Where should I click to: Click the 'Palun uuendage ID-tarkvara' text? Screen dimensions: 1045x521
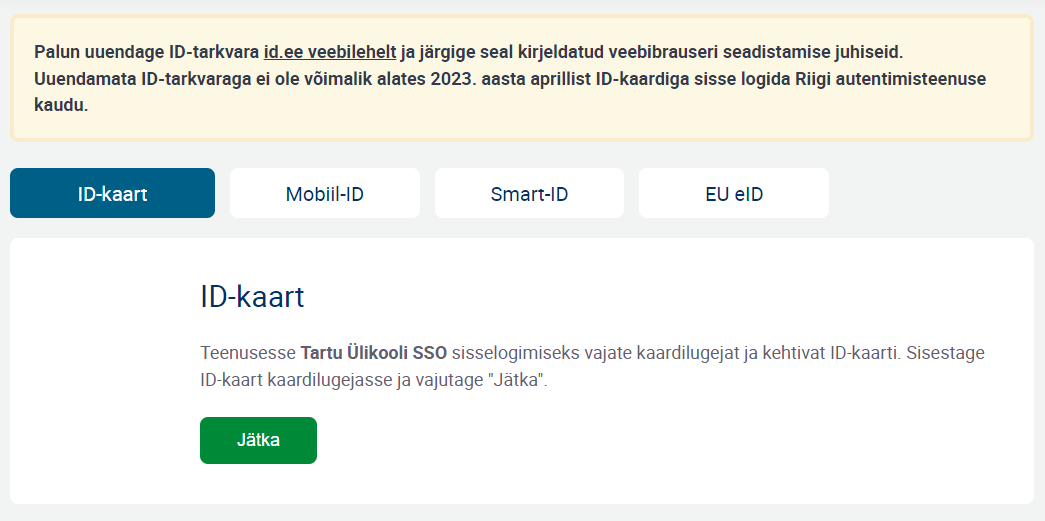[147, 52]
